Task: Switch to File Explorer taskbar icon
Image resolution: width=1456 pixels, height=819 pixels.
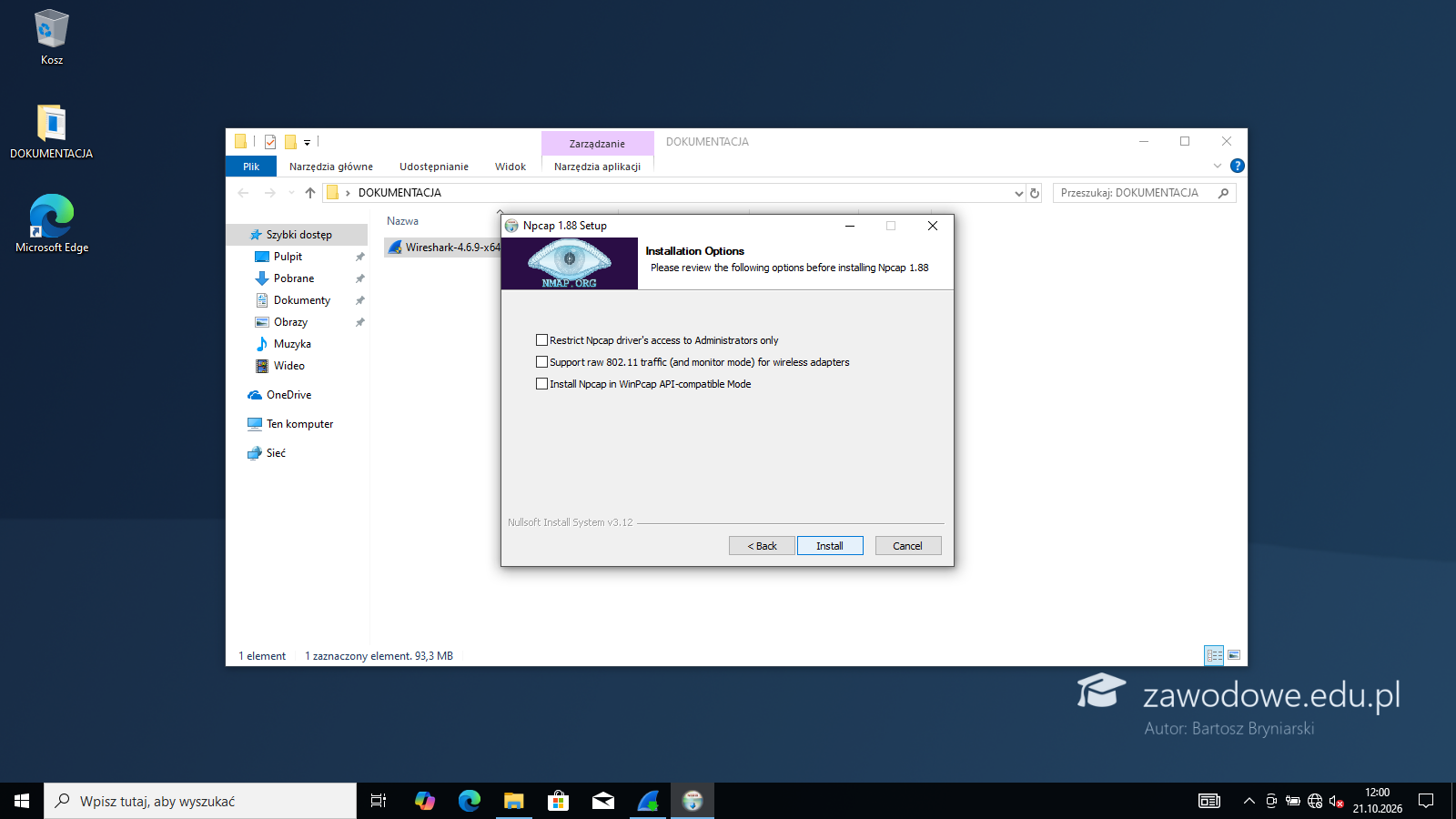Action: coord(514,801)
